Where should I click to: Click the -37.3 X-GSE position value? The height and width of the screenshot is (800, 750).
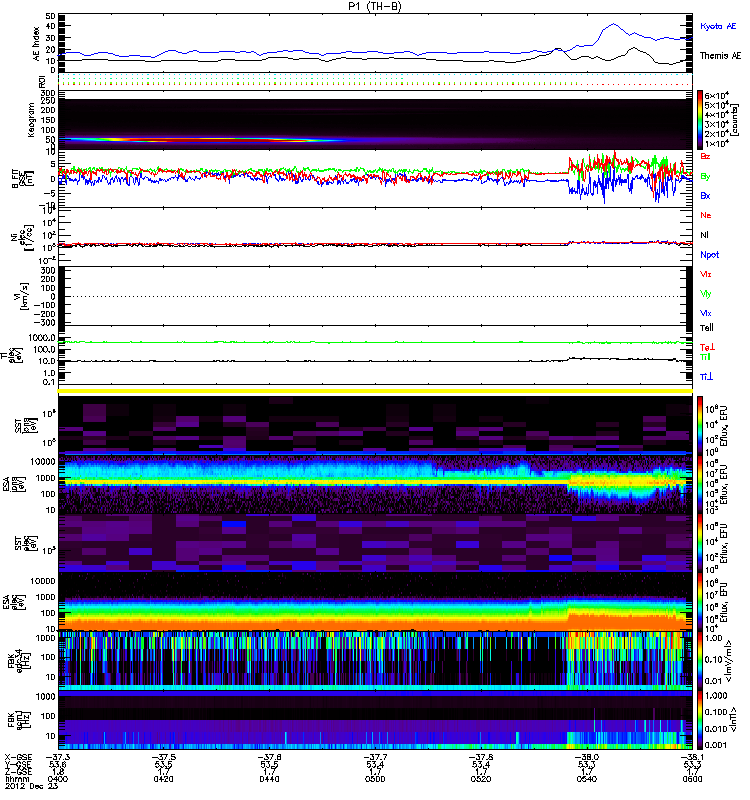[59, 757]
